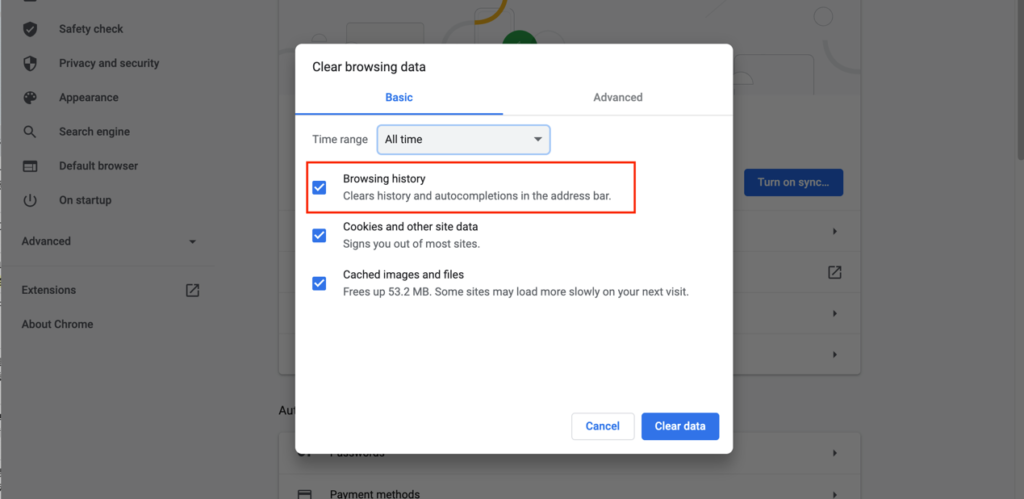Select the Basic tab
Image resolution: width=1024 pixels, height=499 pixels.
pyautogui.click(x=399, y=97)
